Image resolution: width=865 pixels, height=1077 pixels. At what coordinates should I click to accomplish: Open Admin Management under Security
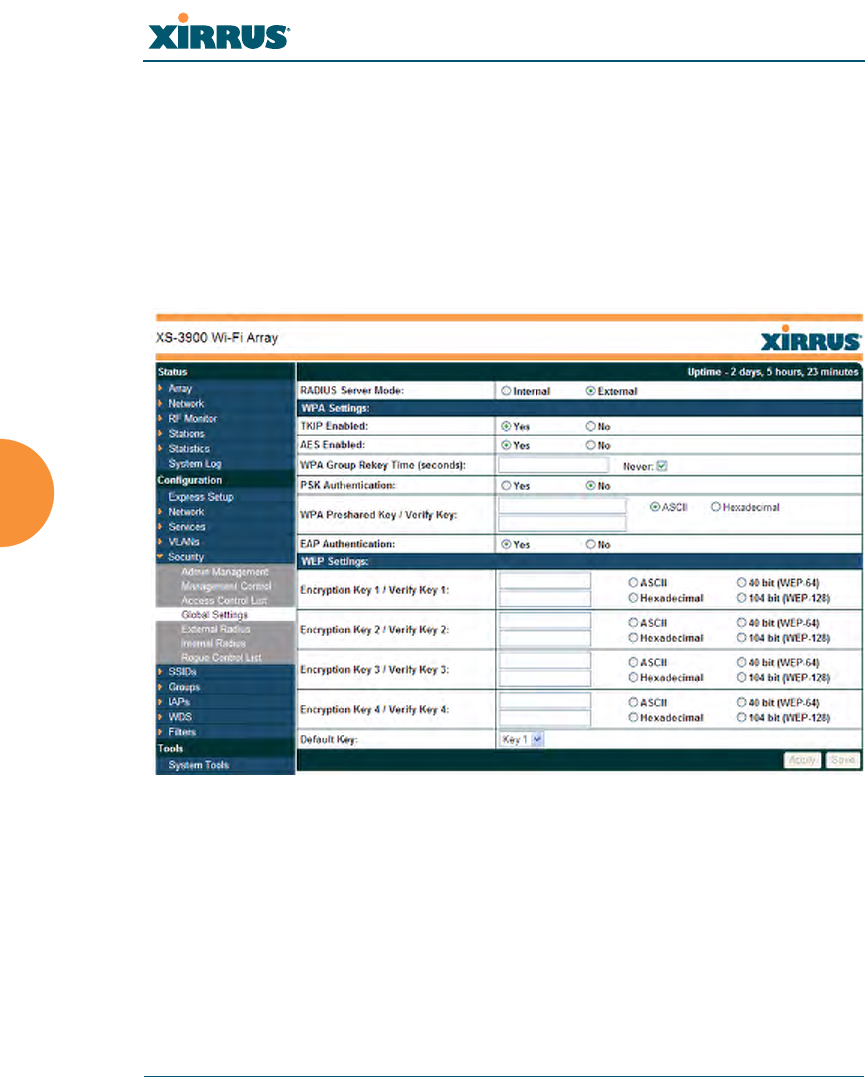[x=225, y=571]
